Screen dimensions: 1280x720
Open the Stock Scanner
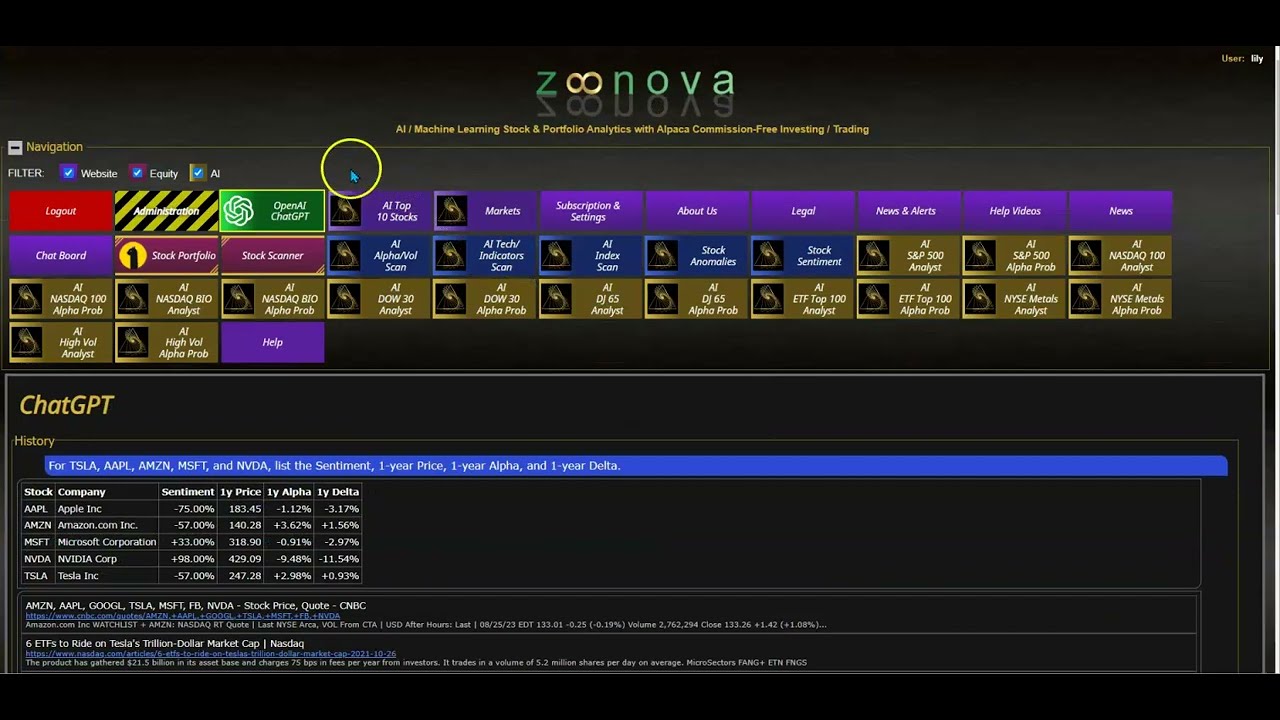(273, 255)
